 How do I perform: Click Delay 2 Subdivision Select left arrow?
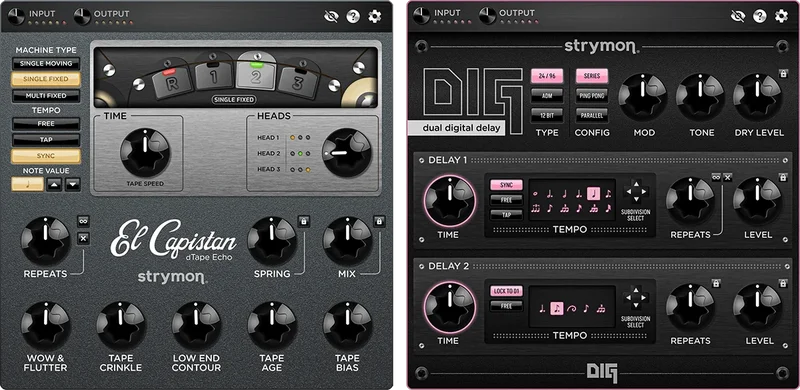tap(628, 299)
